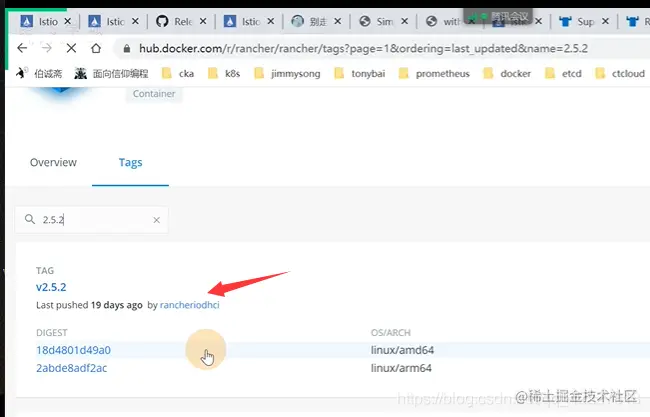650x417 pixels.
Task: Open digest 2abde8adf2ac
Action: coord(72,368)
